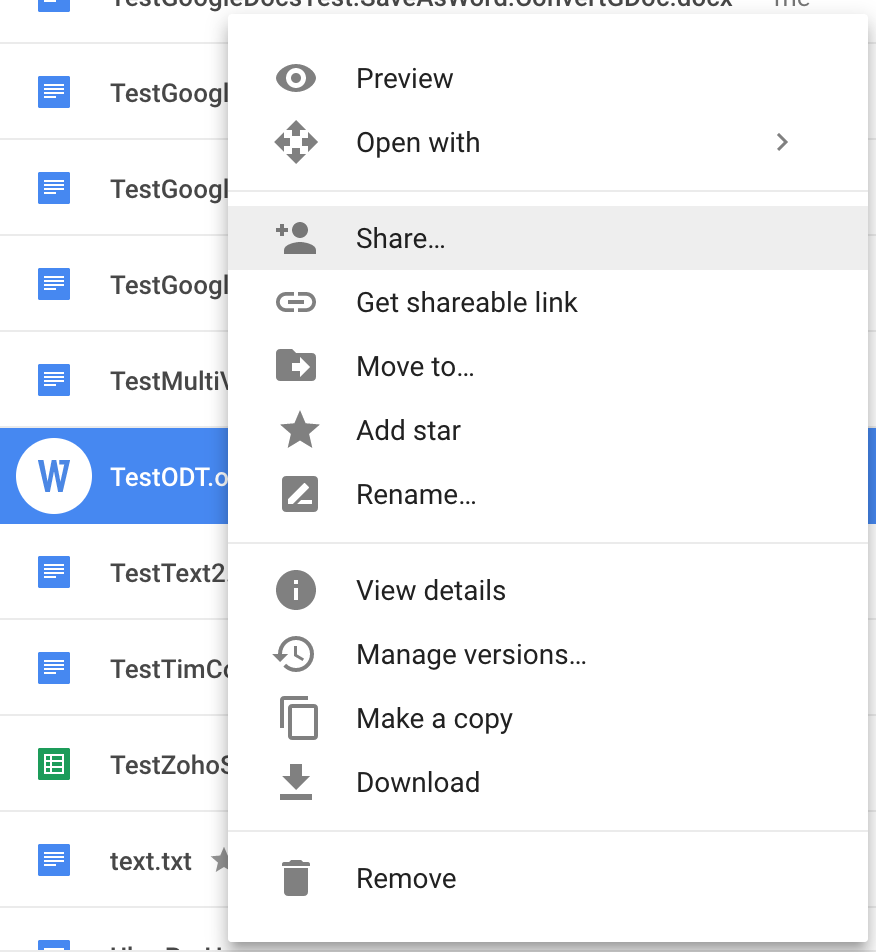876x952 pixels.
Task: Click the blue Docs icon beside text.txt
Action: pyautogui.click(x=55, y=860)
